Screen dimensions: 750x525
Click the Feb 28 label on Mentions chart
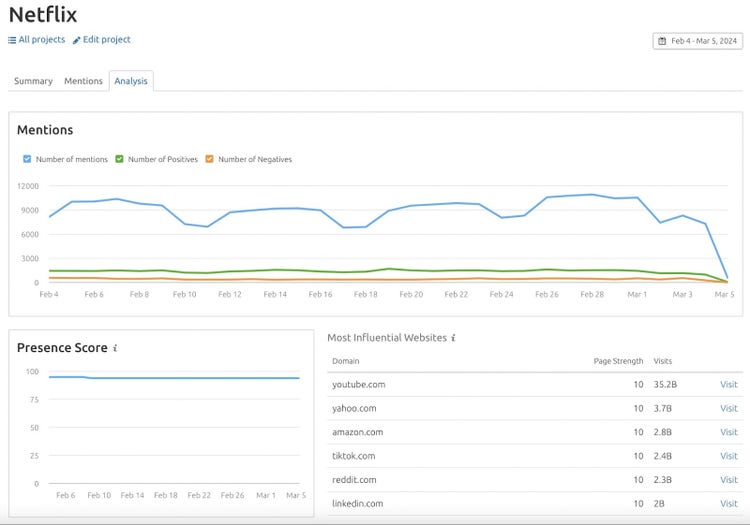tap(592, 295)
